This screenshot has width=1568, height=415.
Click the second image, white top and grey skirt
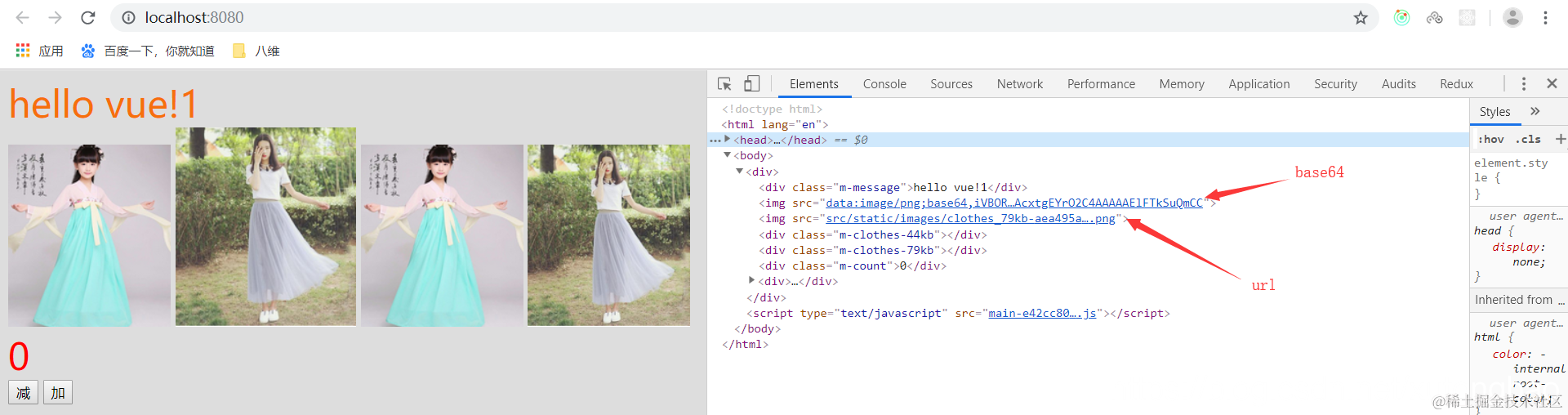click(x=265, y=226)
